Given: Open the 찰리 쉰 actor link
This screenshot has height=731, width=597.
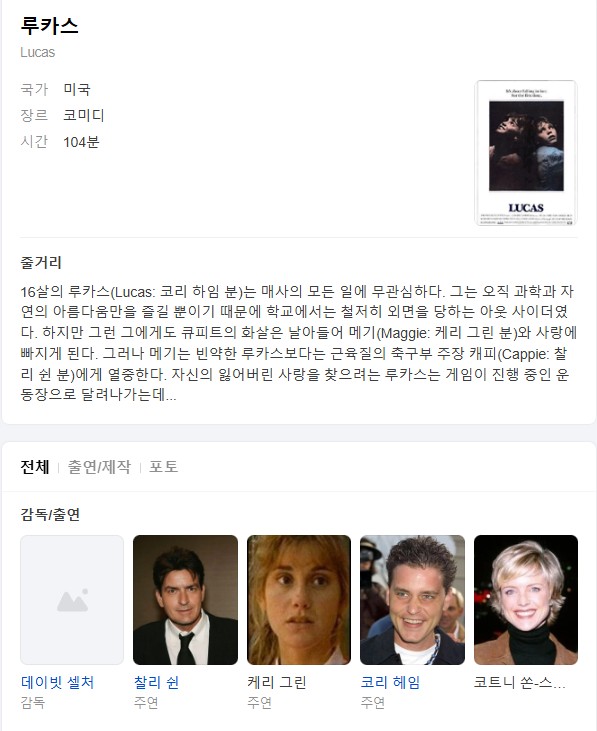Looking at the screenshot, I should tap(156, 683).
